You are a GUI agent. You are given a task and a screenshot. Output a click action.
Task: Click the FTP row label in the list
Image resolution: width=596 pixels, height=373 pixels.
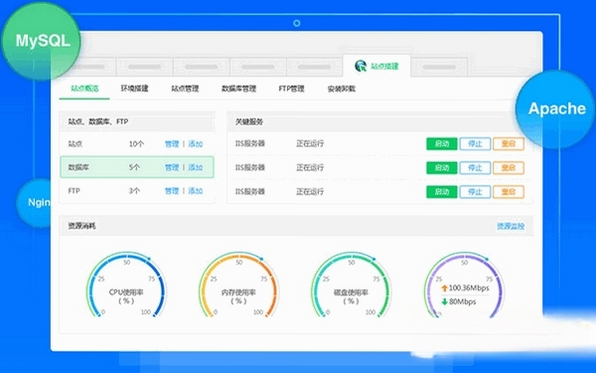(x=74, y=191)
